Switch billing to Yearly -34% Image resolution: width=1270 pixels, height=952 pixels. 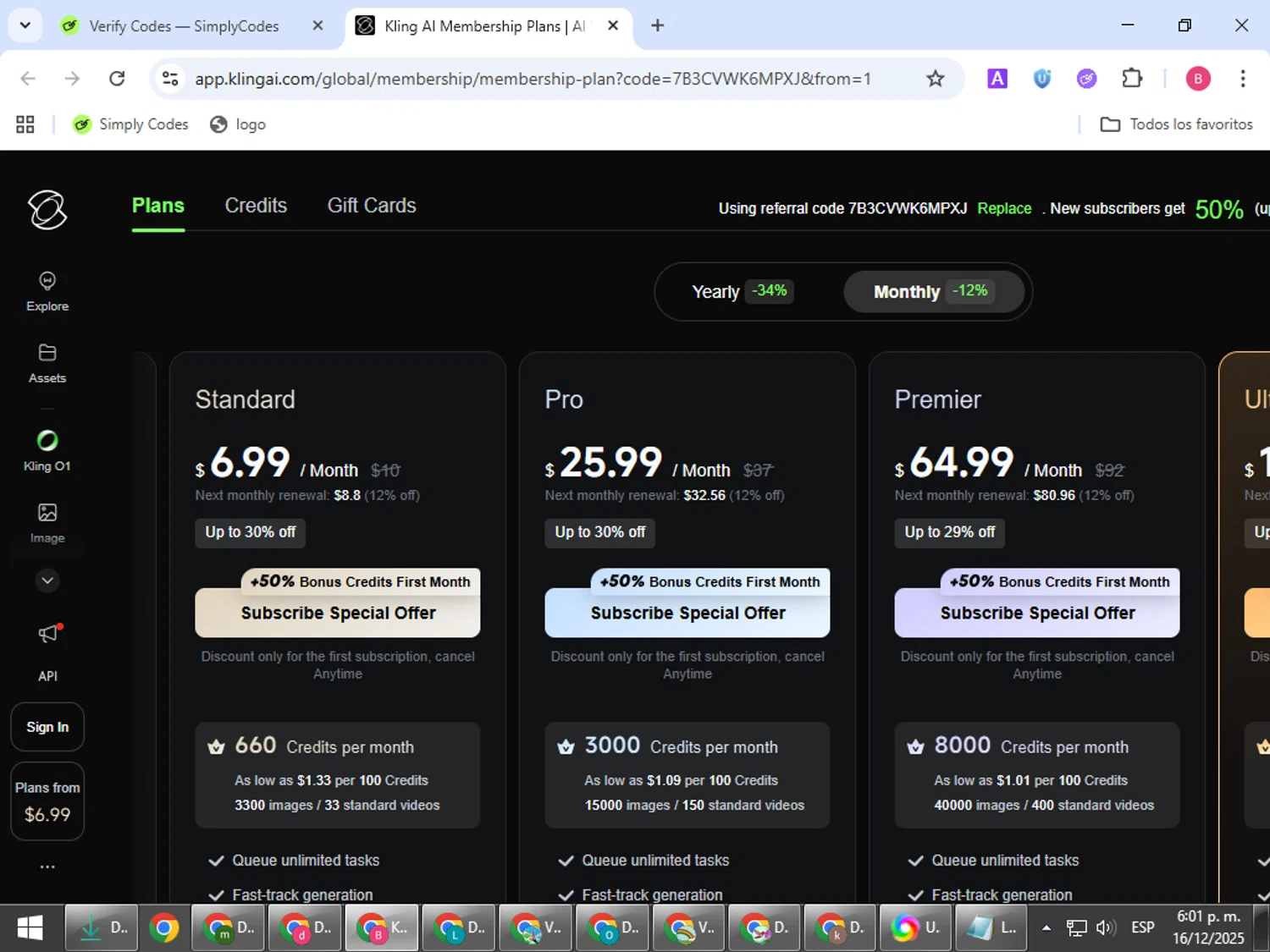click(741, 292)
